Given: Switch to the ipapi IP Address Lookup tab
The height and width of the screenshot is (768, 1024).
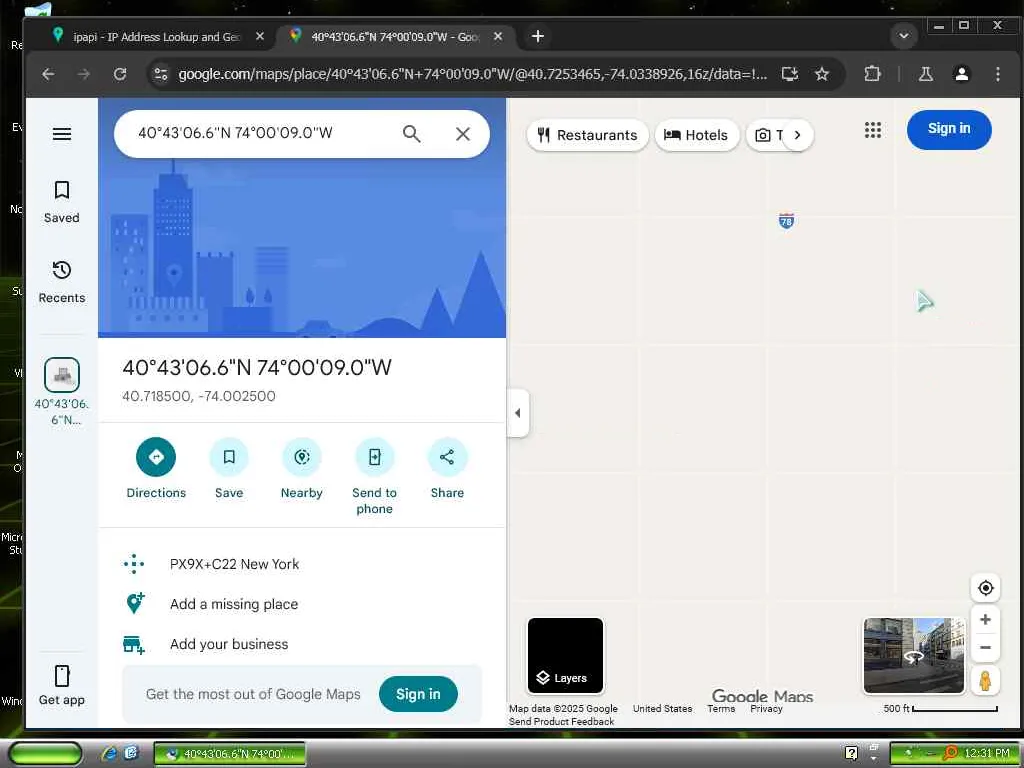Looking at the screenshot, I should click(155, 37).
